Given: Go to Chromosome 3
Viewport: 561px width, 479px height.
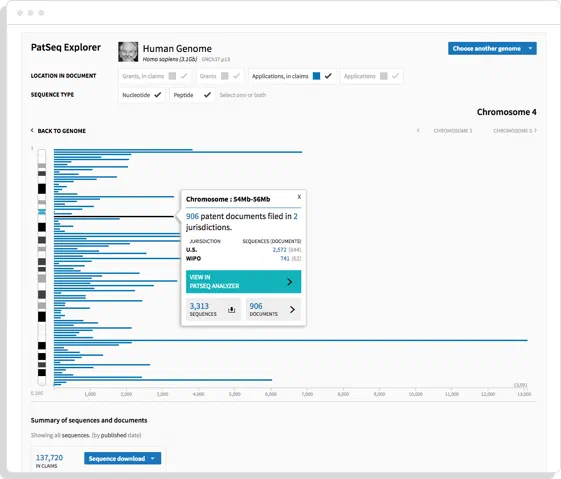Looking at the screenshot, I should (x=453, y=131).
